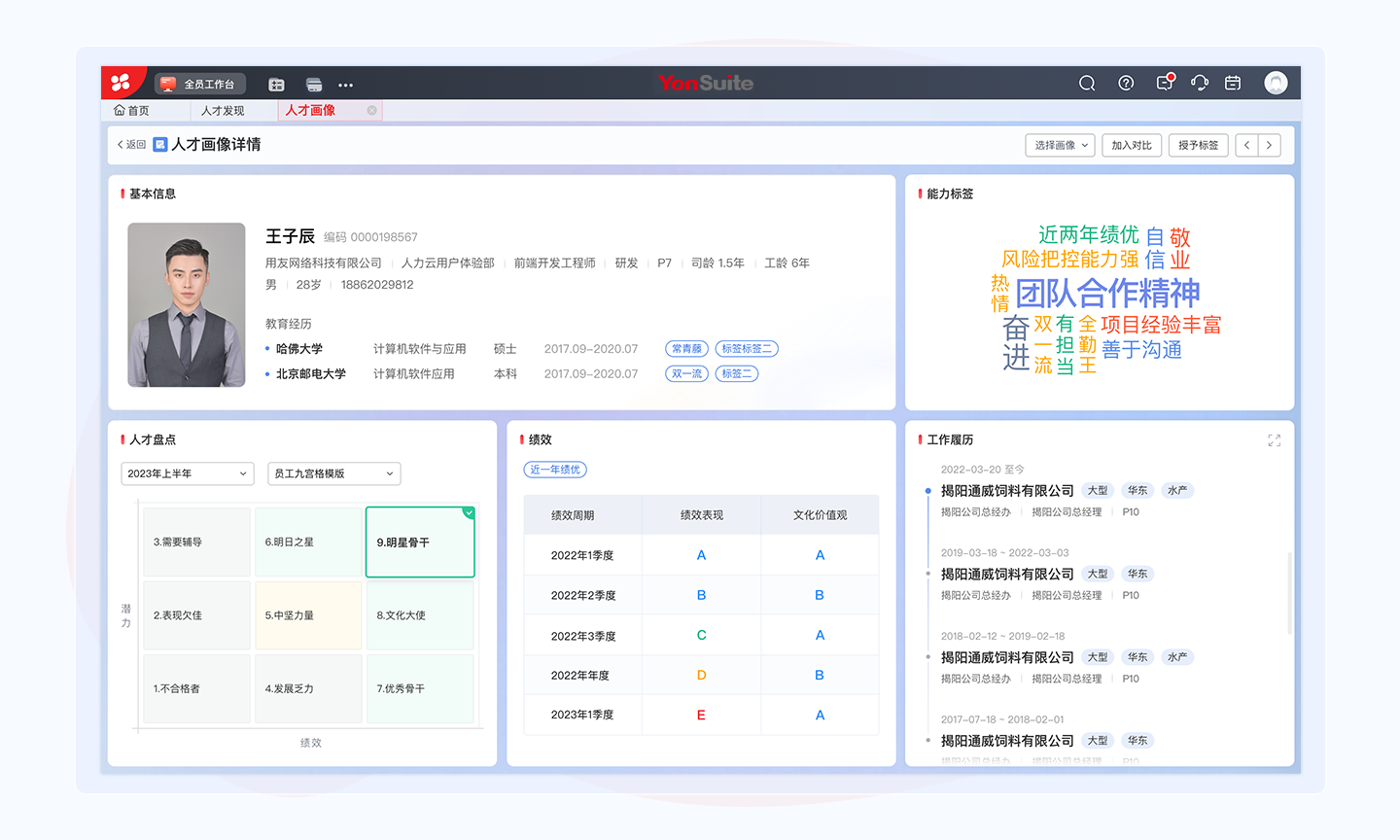Open the calendar icon in header
The height and width of the screenshot is (840, 1400).
tap(1233, 84)
